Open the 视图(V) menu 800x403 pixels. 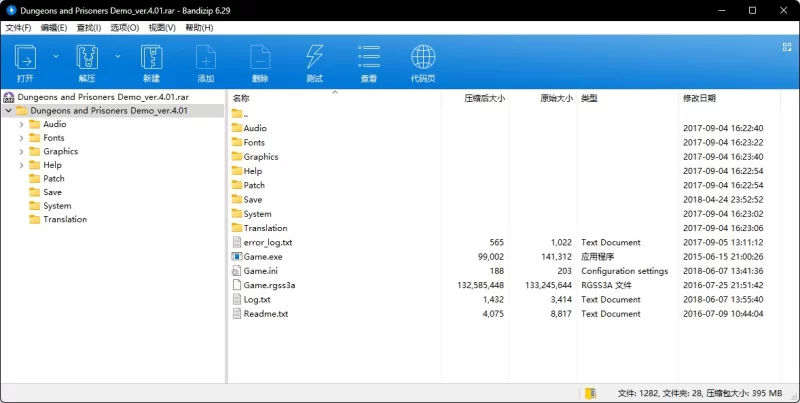point(162,28)
